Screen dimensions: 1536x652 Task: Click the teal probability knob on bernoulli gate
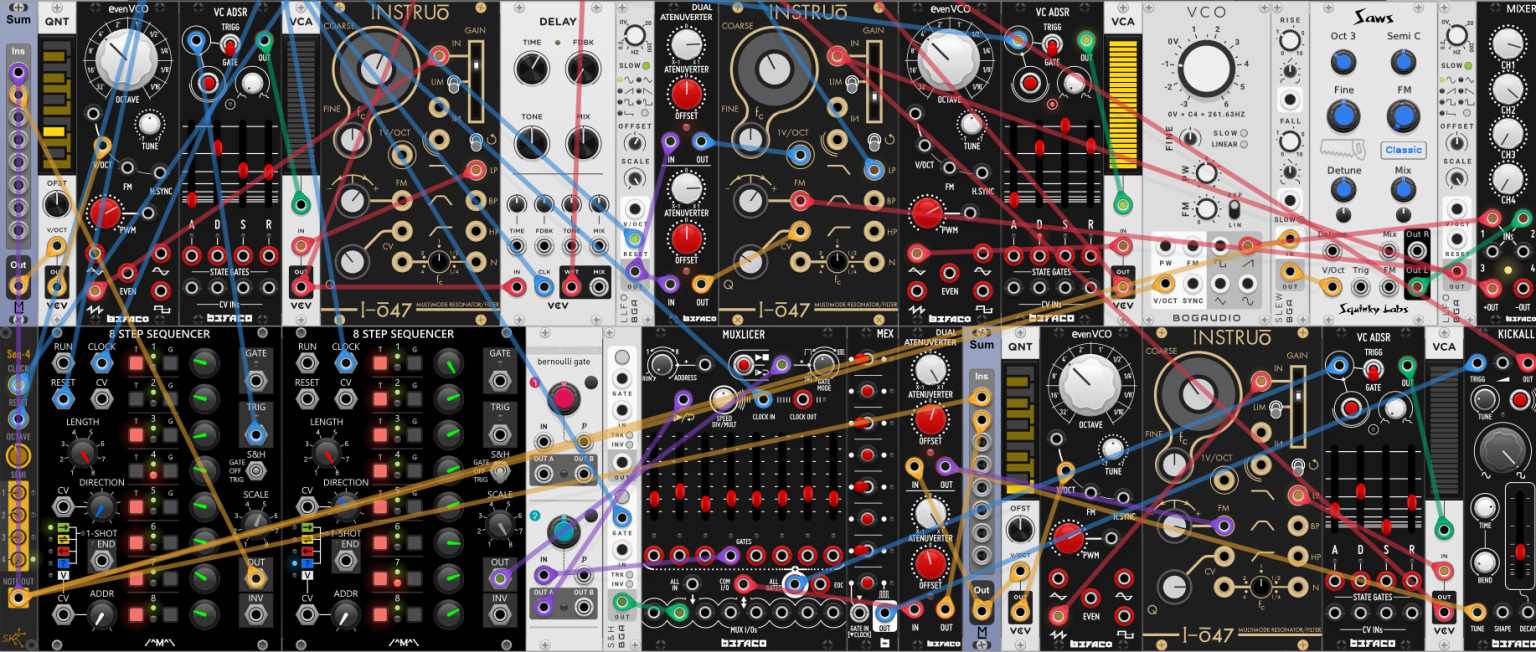point(566,530)
